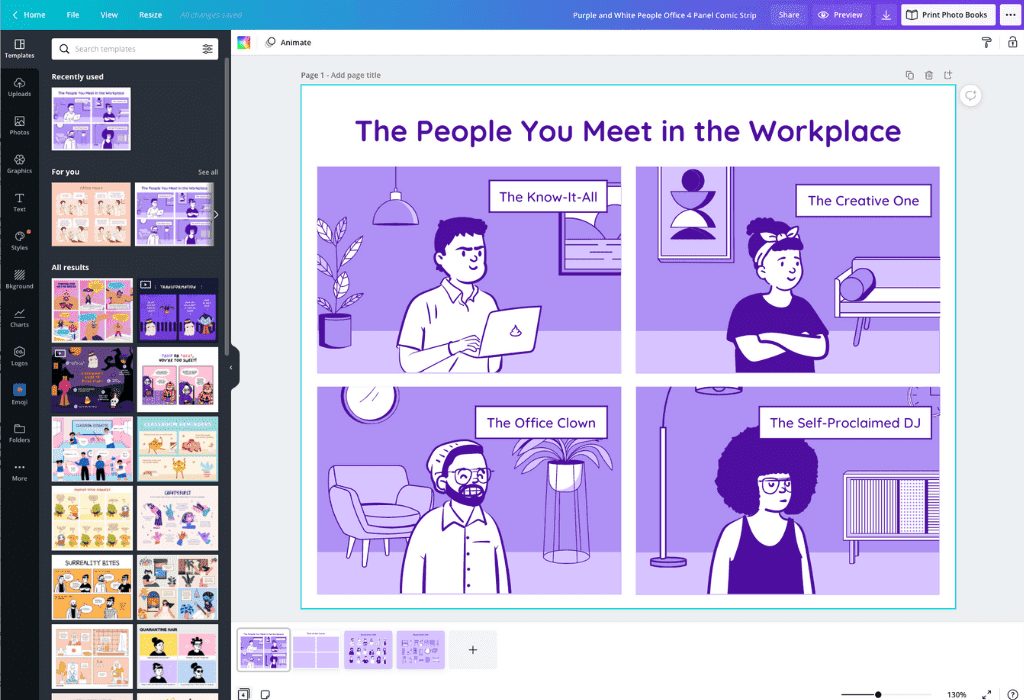Open the Emoji panel
The image size is (1024, 700).
(x=20, y=395)
